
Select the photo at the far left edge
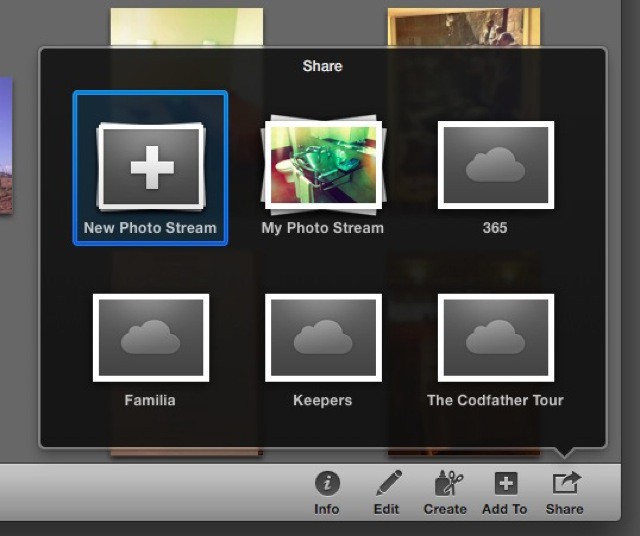tap(5, 146)
